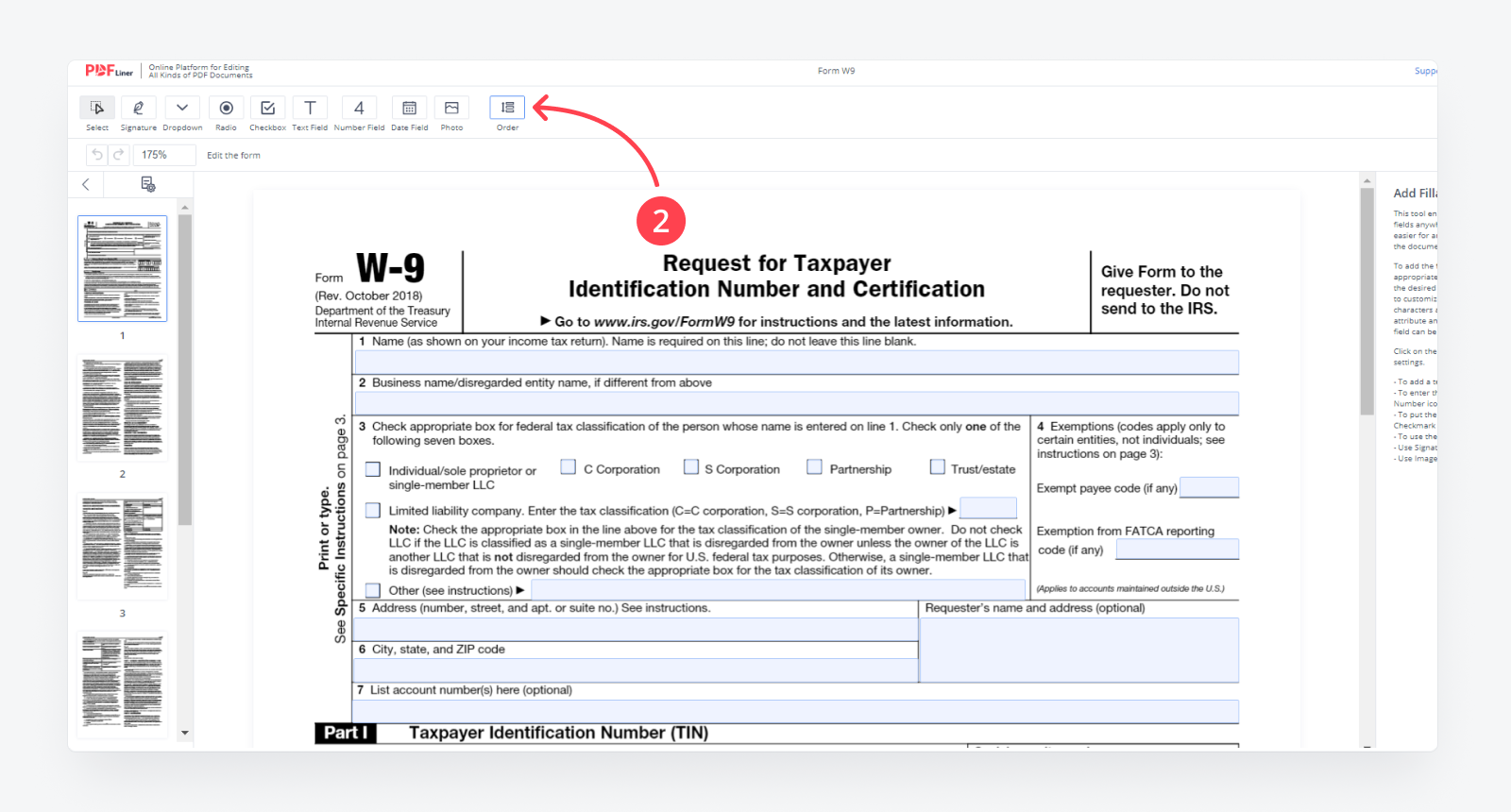The height and width of the screenshot is (812, 1511).
Task: Select the Select tool
Action: coord(97,108)
